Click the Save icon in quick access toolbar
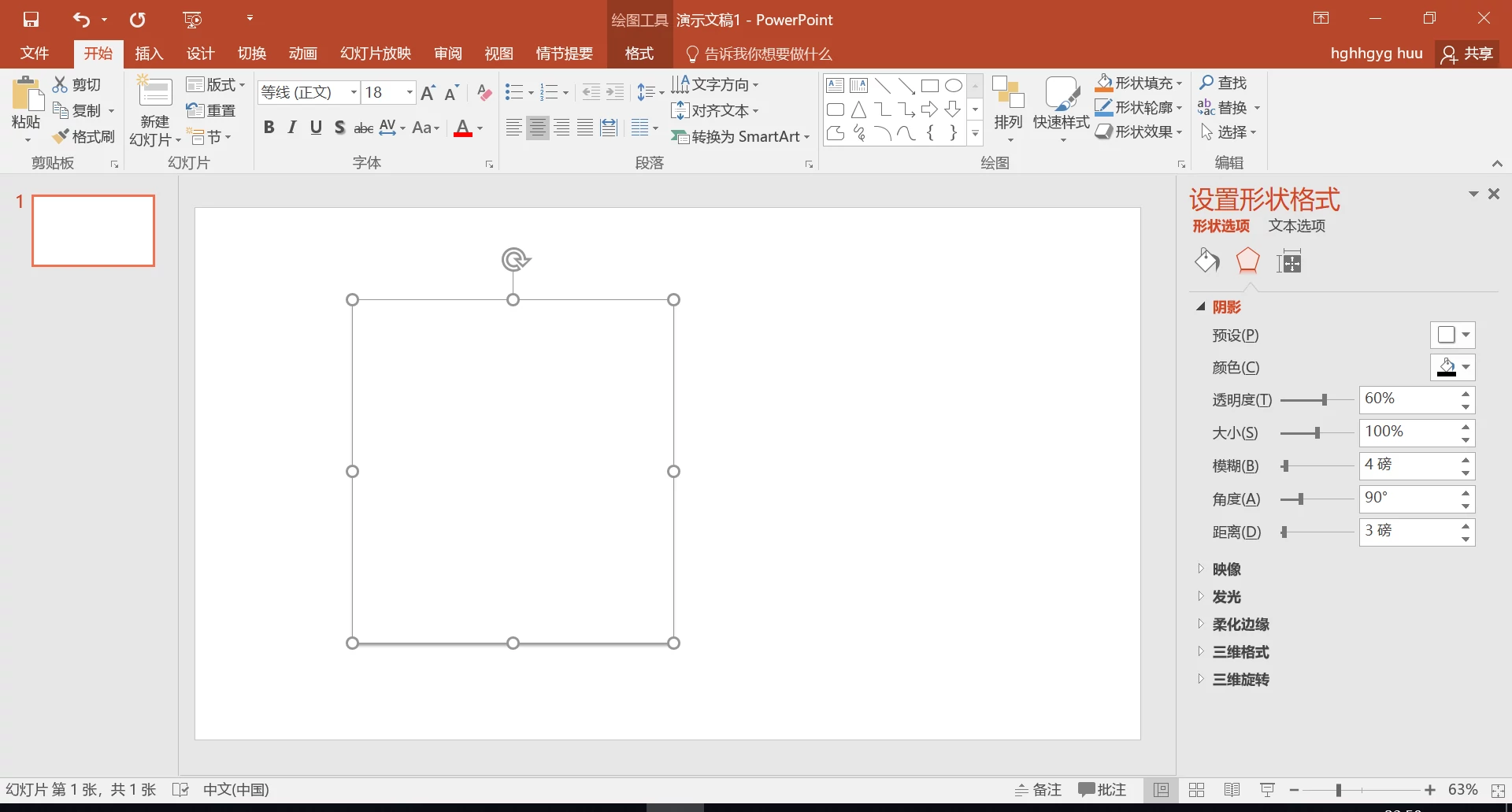1512x812 pixels. pos(31,20)
